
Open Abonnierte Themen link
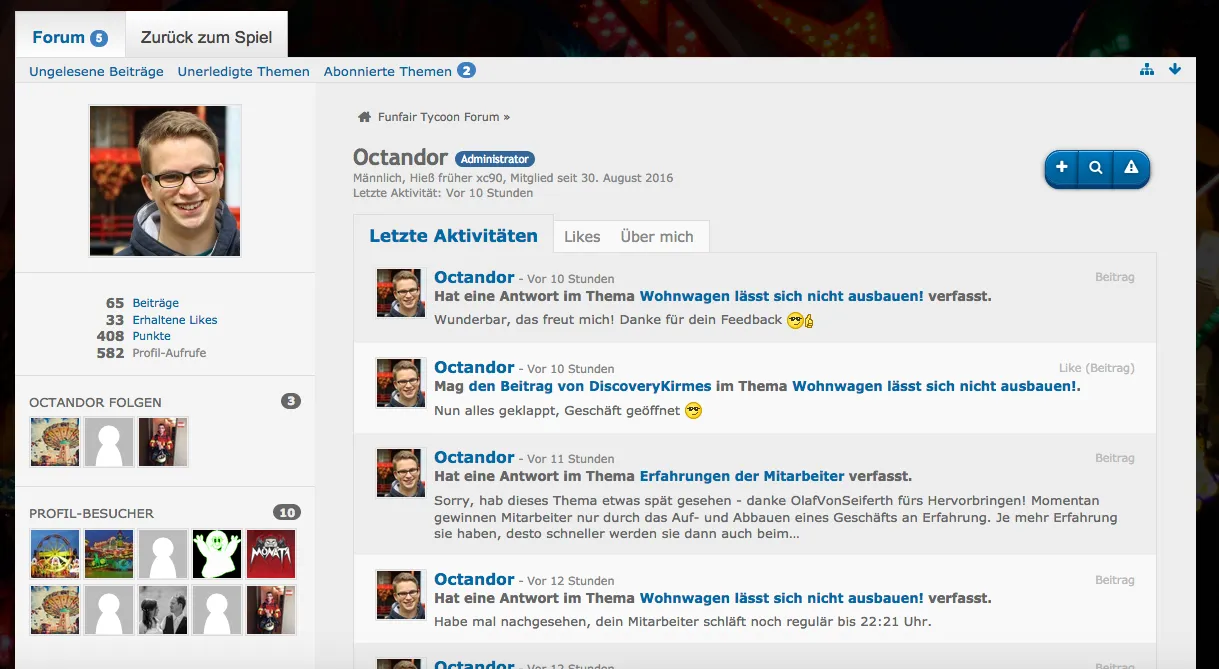(388, 71)
